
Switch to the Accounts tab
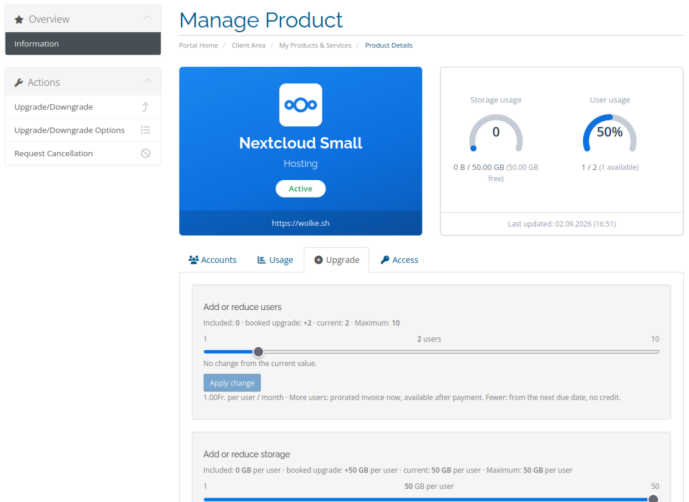pyautogui.click(x=213, y=260)
